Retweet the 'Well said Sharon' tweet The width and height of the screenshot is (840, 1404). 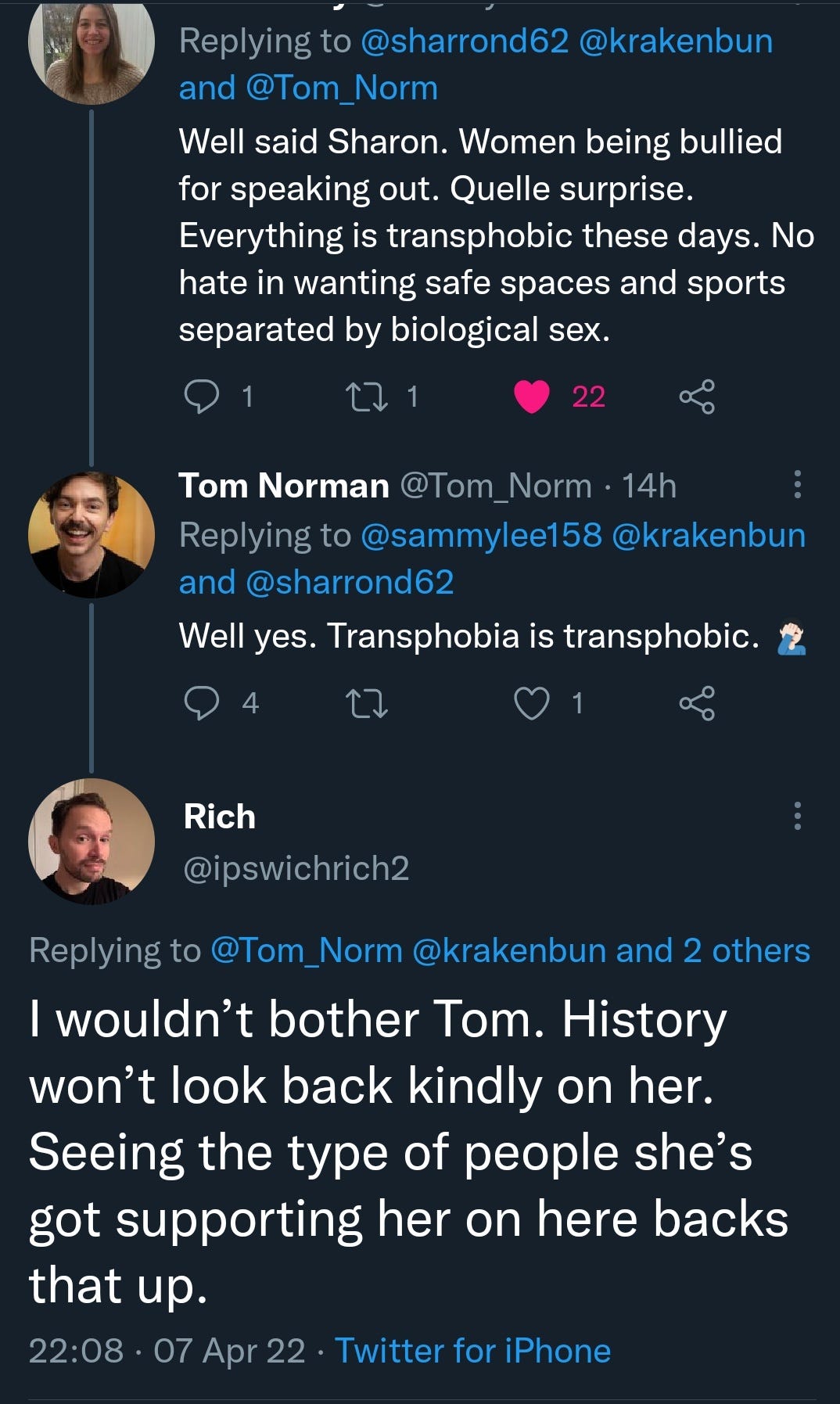(367, 397)
